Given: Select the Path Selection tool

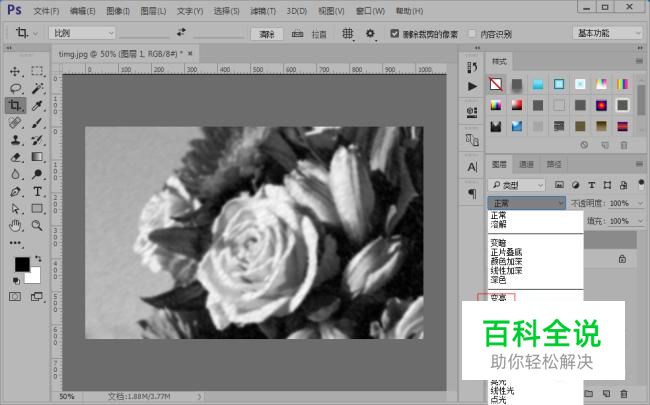Looking at the screenshot, I should (x=15, y=209).
